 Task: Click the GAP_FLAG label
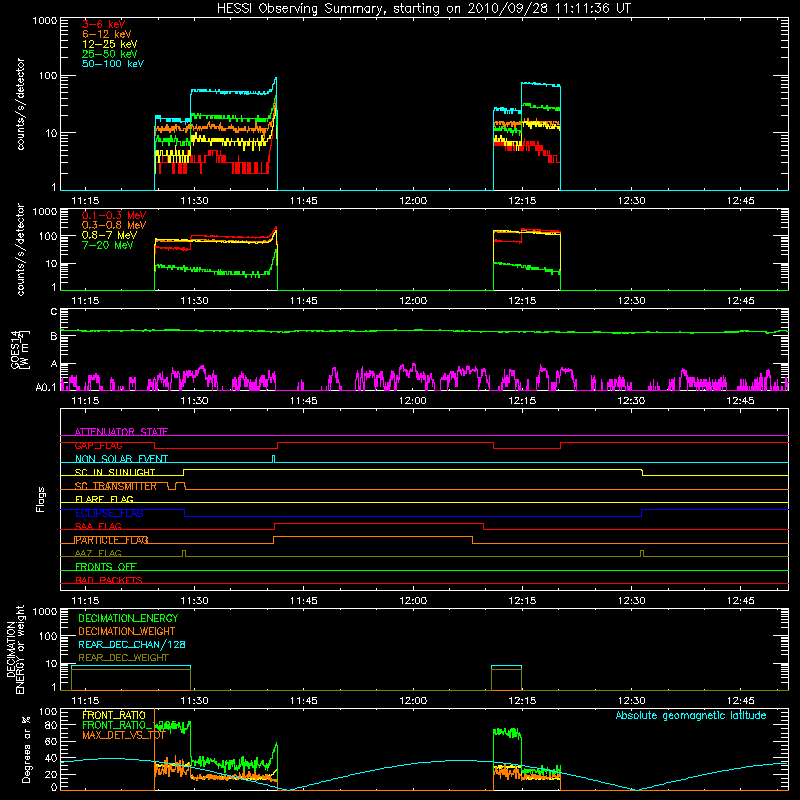[x=98, y=445]
